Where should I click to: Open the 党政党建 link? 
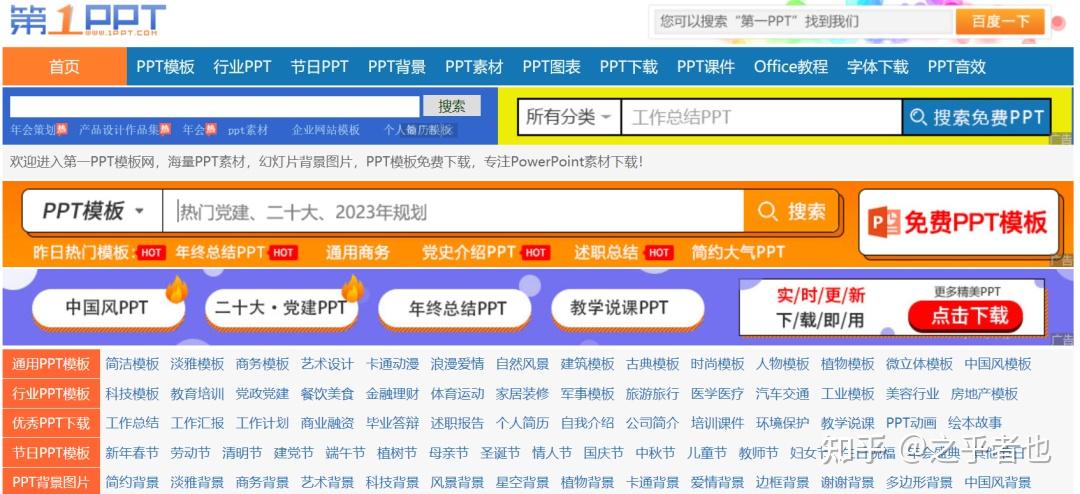click(x=262, y=393)
